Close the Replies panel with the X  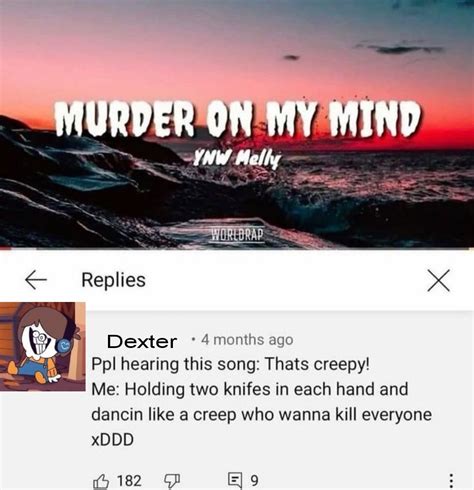click(x=438, y=280)
